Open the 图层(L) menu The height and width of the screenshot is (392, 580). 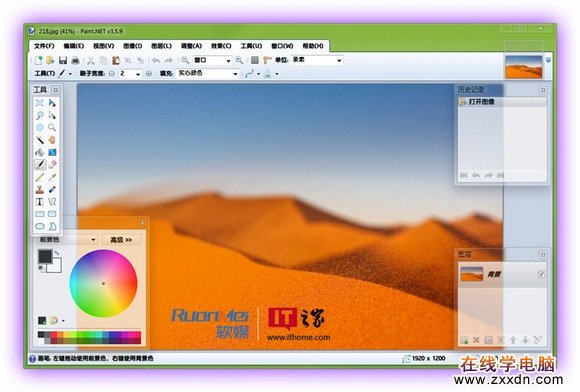pyautogui.click(x=162, y=46)
